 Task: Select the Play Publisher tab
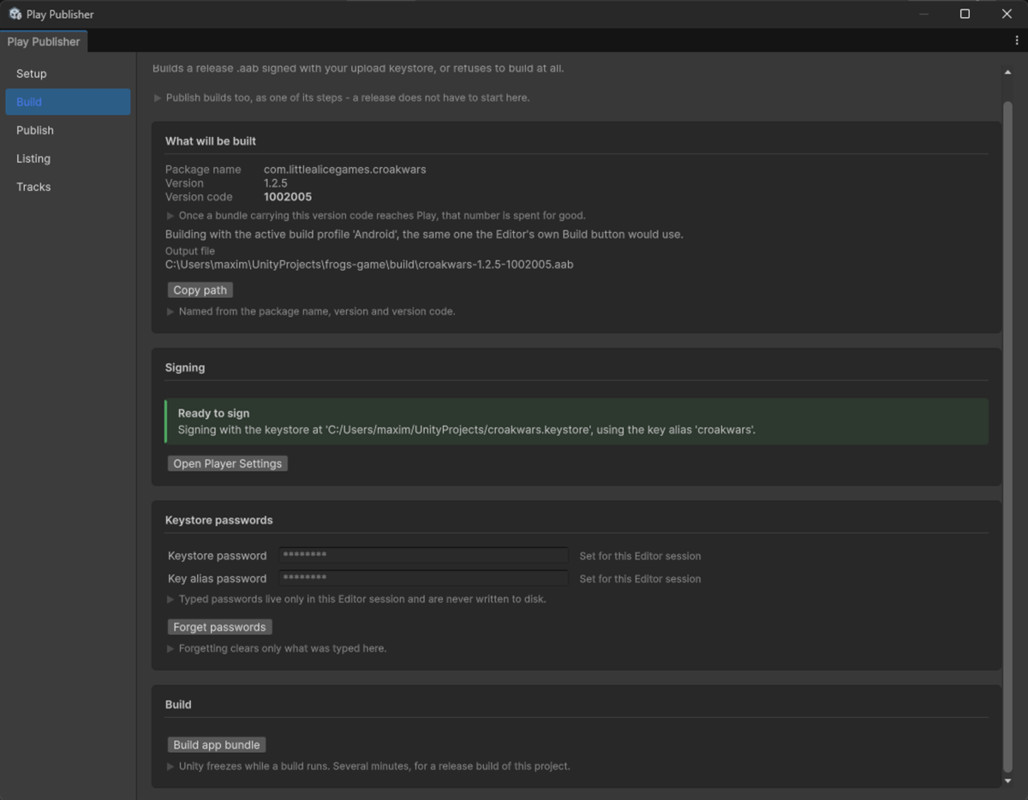pyautogui.click(x=43, y=41)
